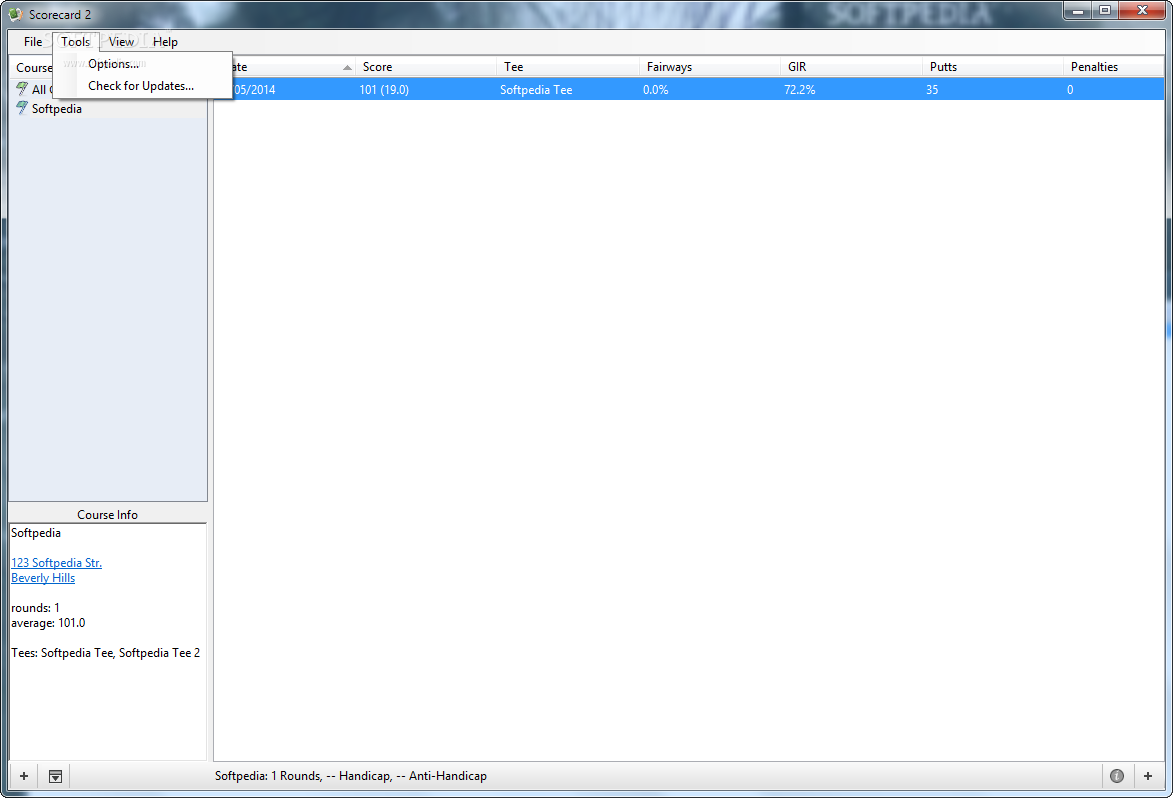The image size is (1173, 798).
Task: Add a new round with bottom-right plus
Action: point(1148,776)
